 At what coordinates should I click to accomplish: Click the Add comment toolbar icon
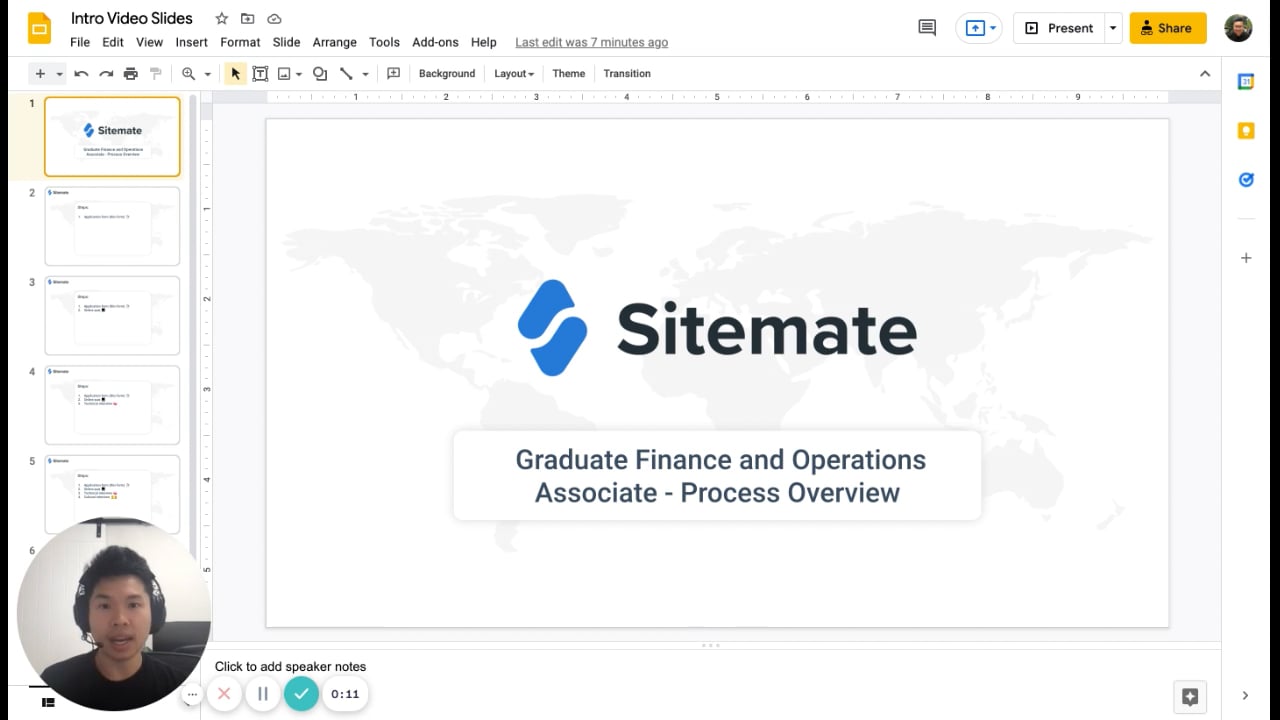394,74
